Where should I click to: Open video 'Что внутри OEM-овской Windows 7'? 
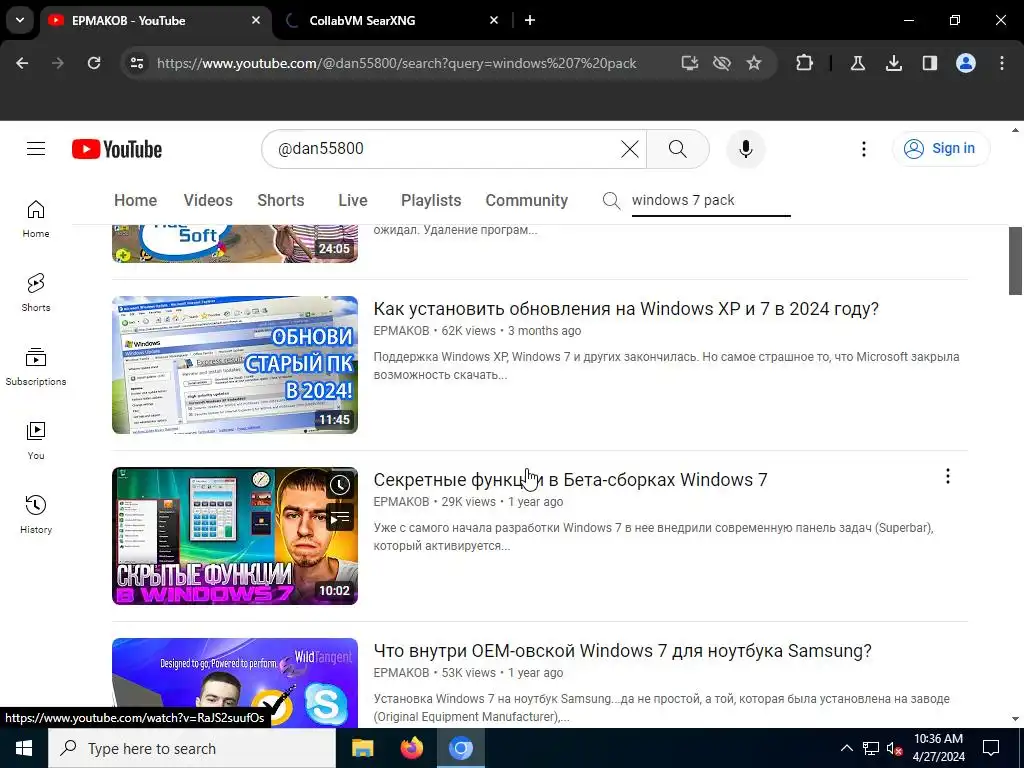tap(622, 650)
